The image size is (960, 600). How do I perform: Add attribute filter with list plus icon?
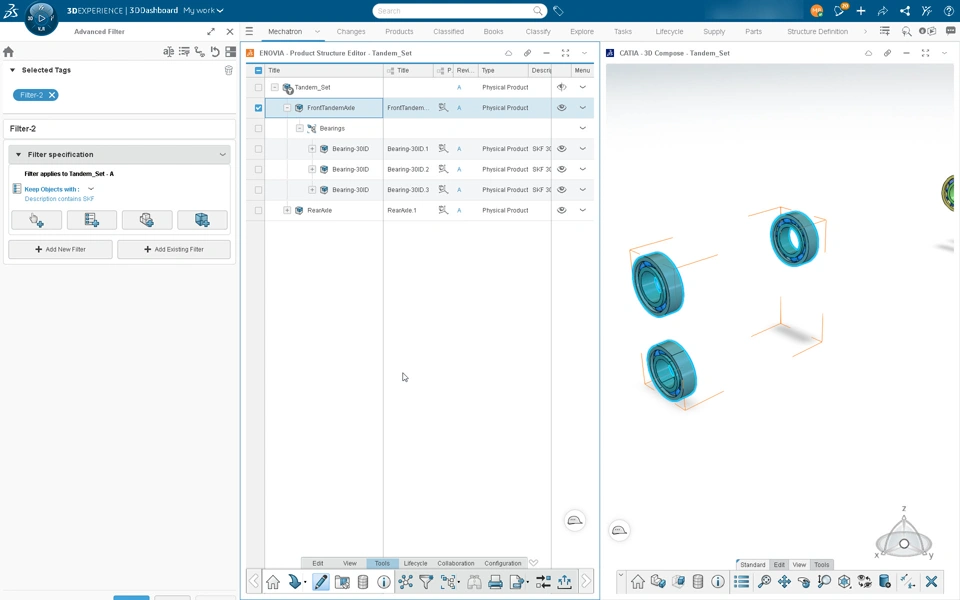(x=92, y=220)
